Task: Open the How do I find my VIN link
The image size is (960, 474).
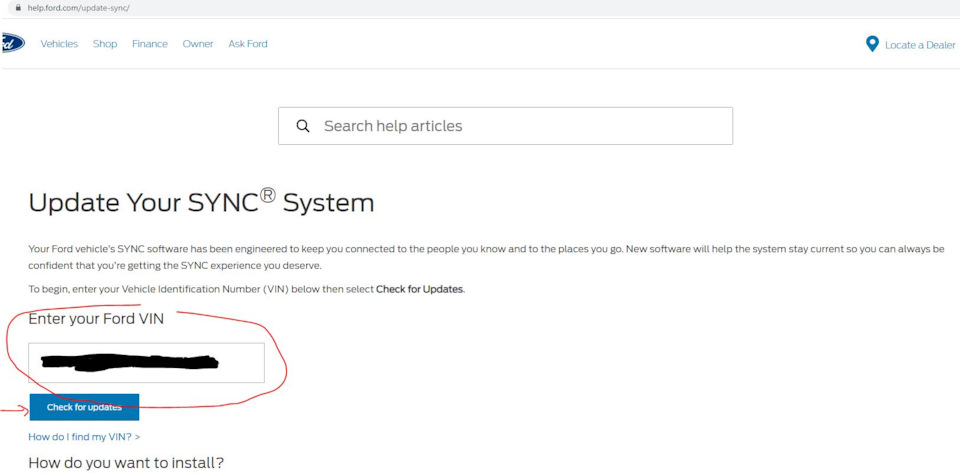Action: tap(84, 437)
